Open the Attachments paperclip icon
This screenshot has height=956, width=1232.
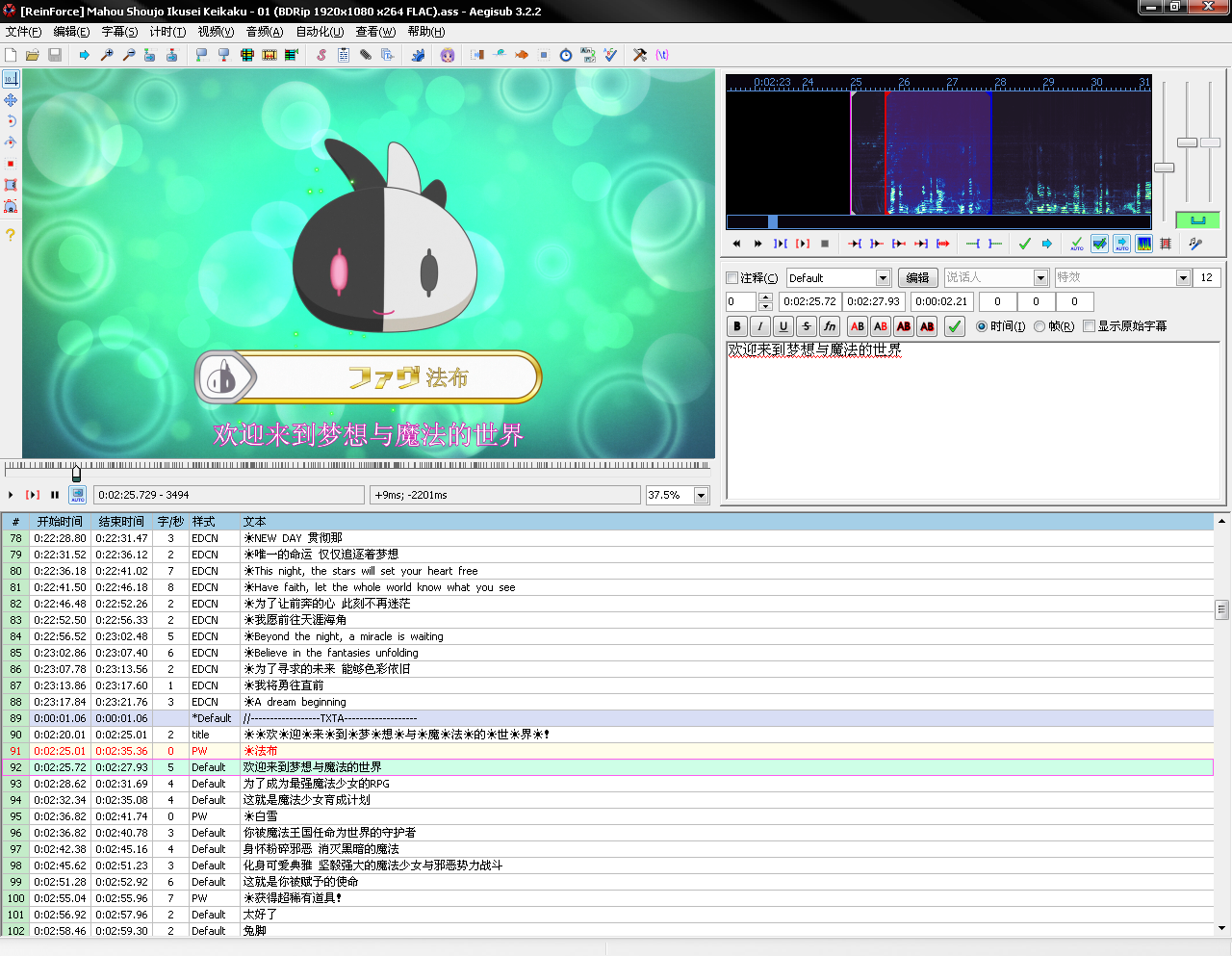click(366, 55)
